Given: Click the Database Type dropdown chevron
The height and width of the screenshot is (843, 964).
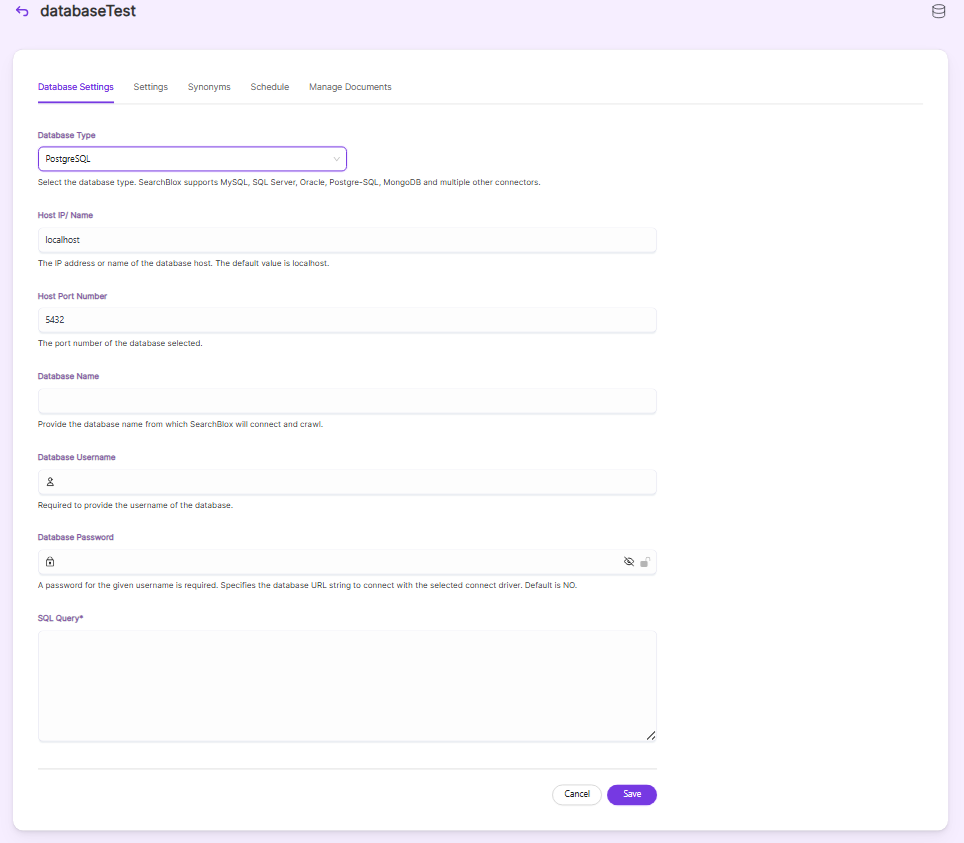Looking at the screenshot, I should pos(336,159).
